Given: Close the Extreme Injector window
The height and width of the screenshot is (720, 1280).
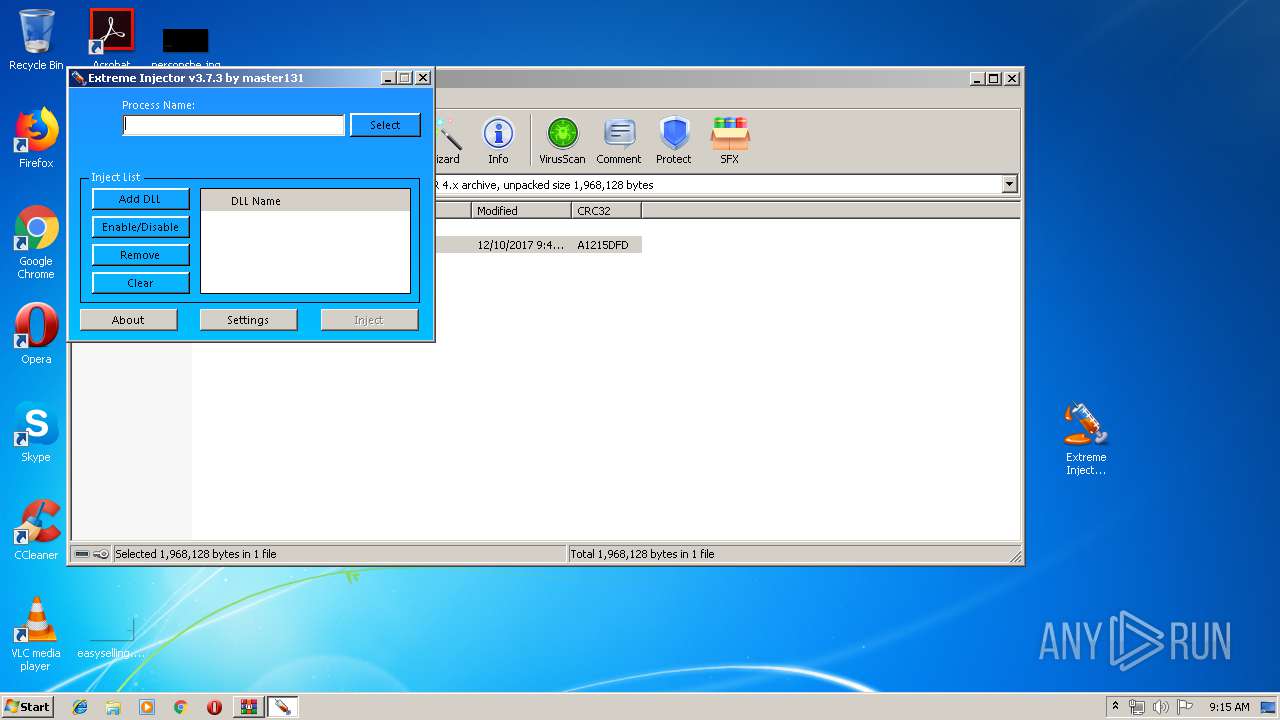Looking at the screenshot, I should pyautogui.click(x=423, y=78).
